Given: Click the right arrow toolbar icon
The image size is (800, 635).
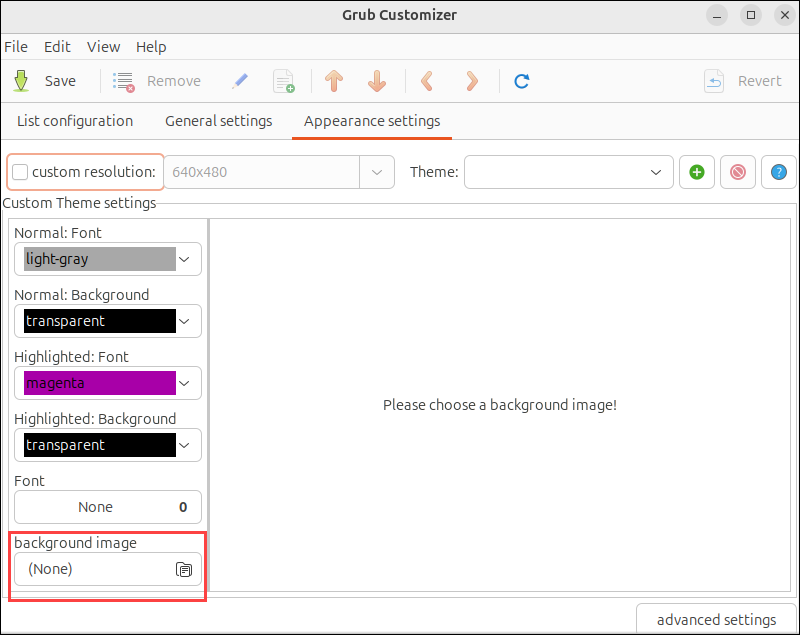Looking at the screenshot, I should tap(472, 81).
